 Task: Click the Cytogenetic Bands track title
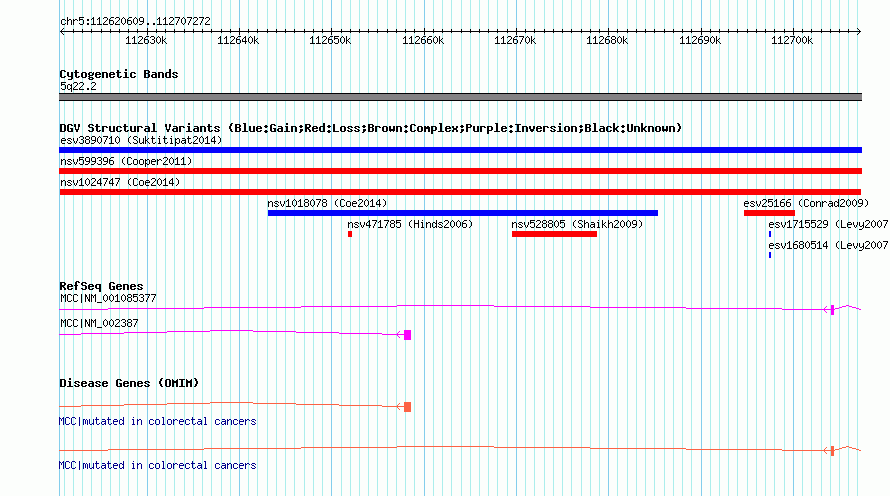pyautogui.click(x=119, y=74)
